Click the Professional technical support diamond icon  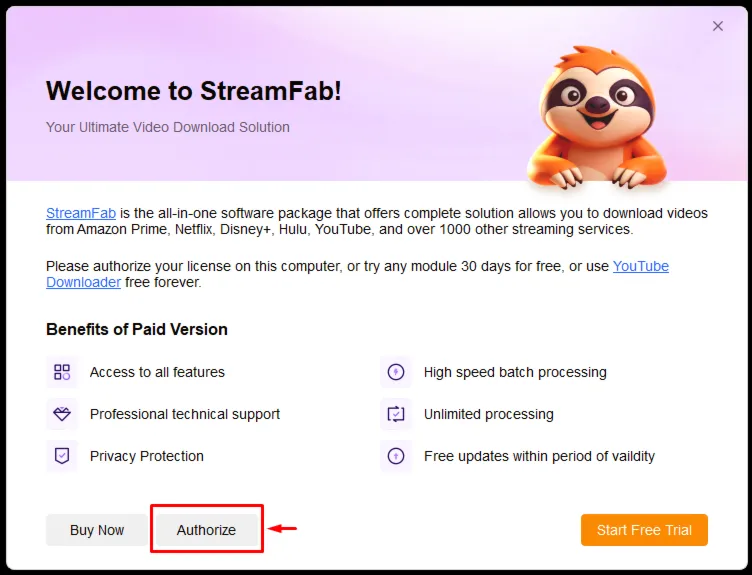coord(62,414)
